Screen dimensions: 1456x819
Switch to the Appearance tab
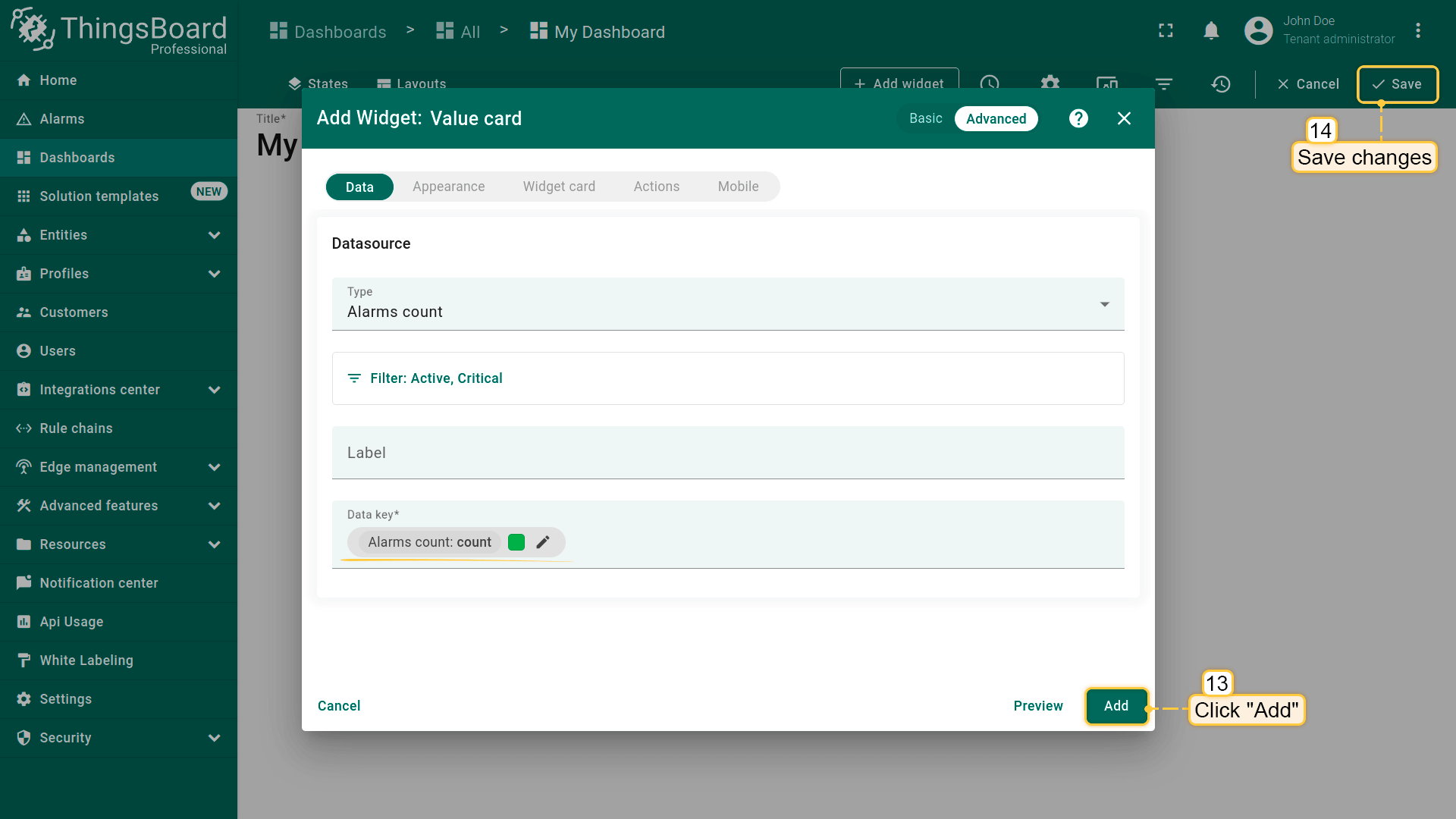point(448,187)
